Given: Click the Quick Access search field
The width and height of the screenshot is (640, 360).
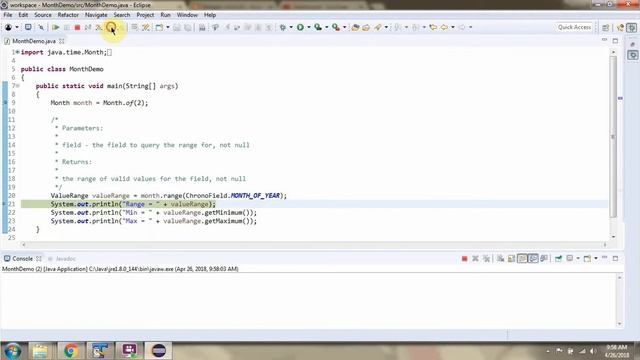Looking at the screenshot, I should click(x=574, y=27).
